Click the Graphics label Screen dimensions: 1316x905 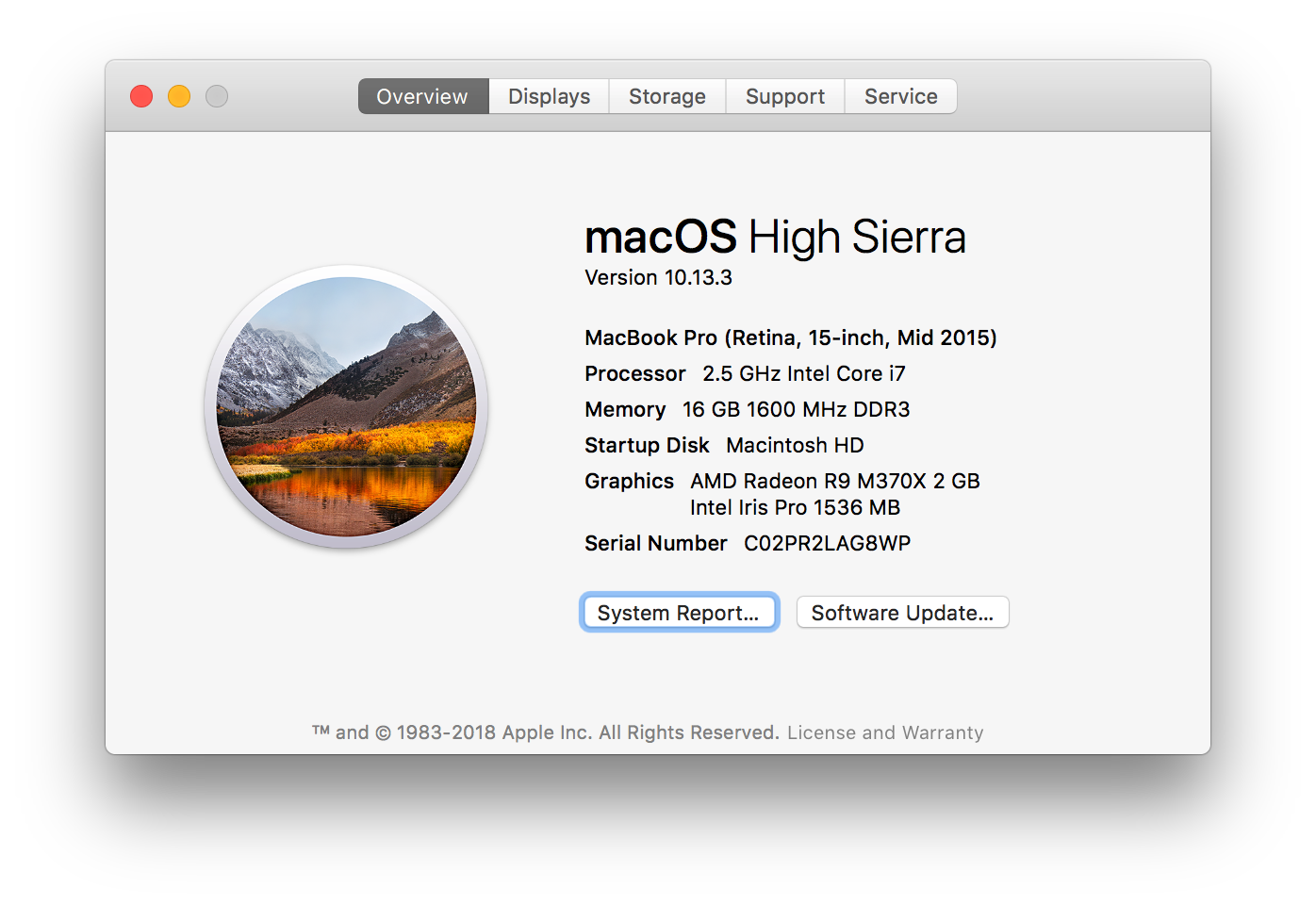tap(629, 481)
